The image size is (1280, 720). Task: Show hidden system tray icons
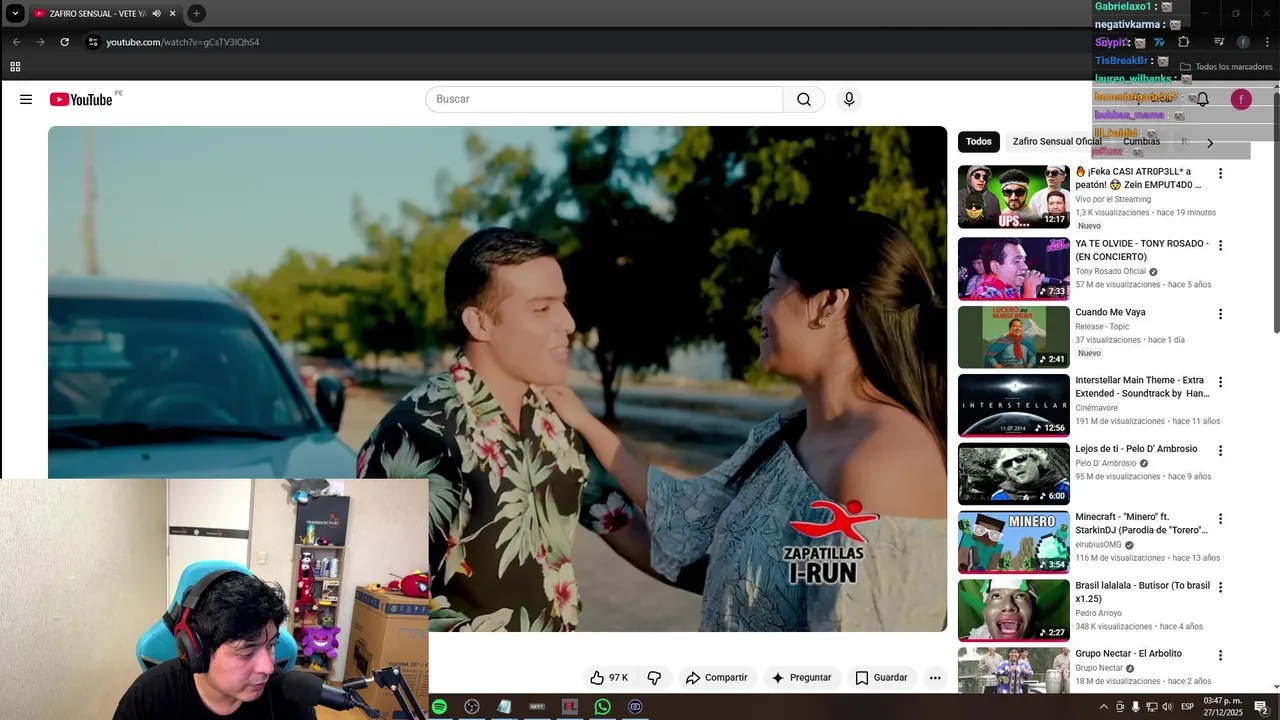(x=1104, y=707)
